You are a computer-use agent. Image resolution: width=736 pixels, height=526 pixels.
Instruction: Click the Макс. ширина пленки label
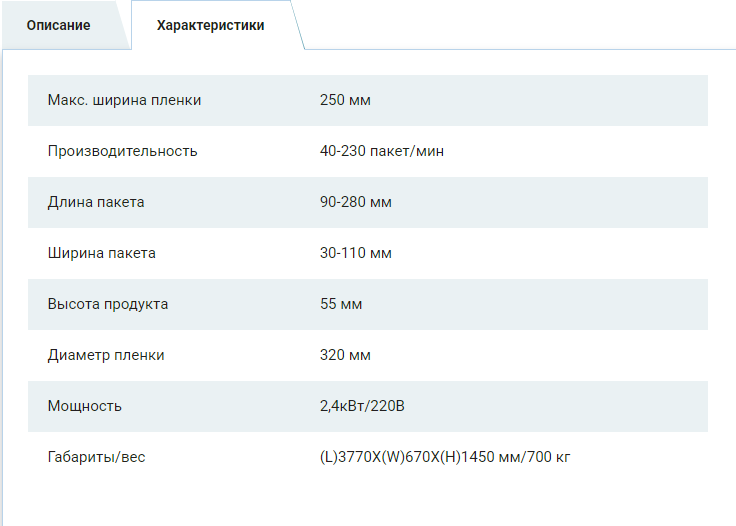tap(124, 100)
